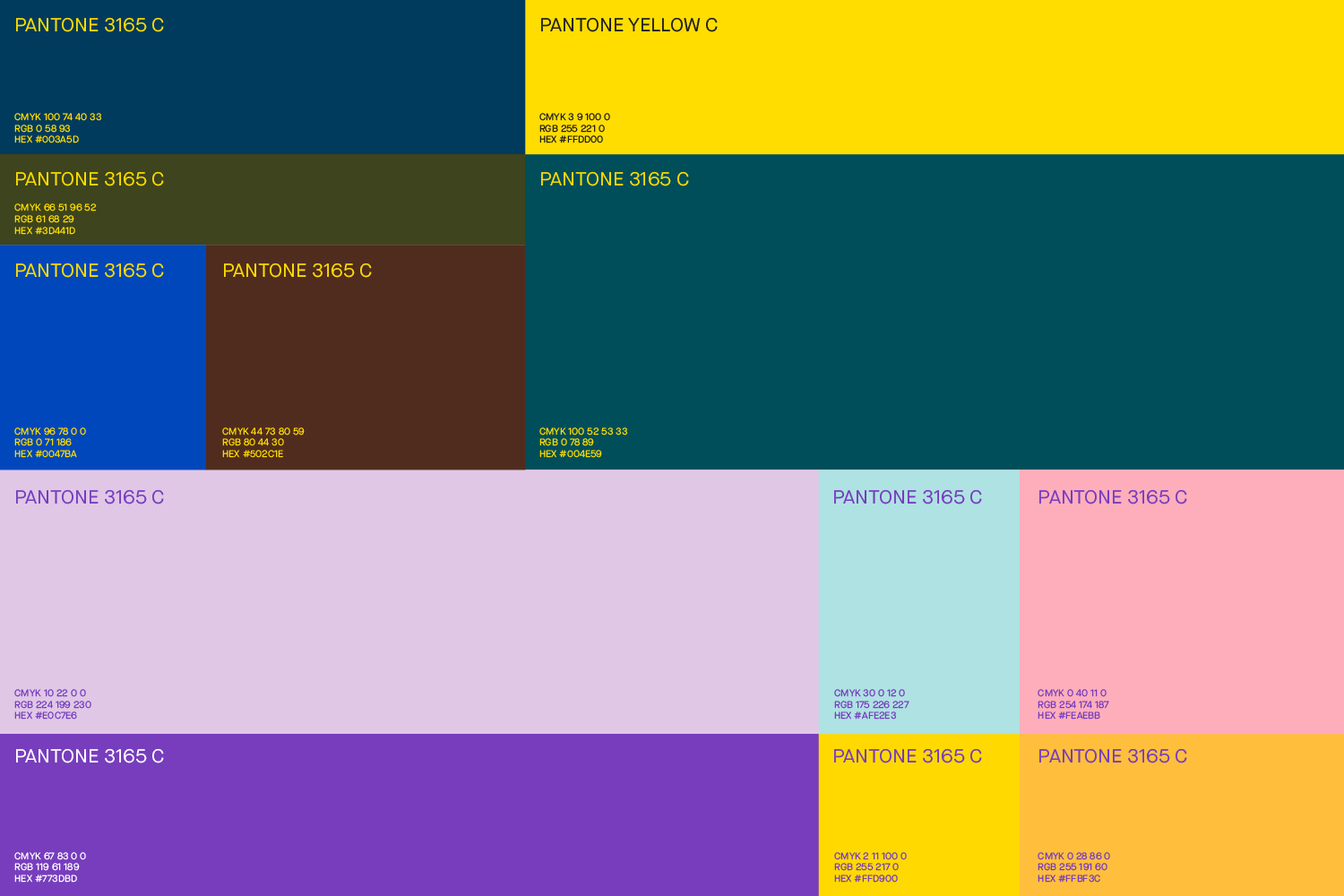Click the value CMYK 44 73 80 59
The image size is (1344, 896).
263,432
